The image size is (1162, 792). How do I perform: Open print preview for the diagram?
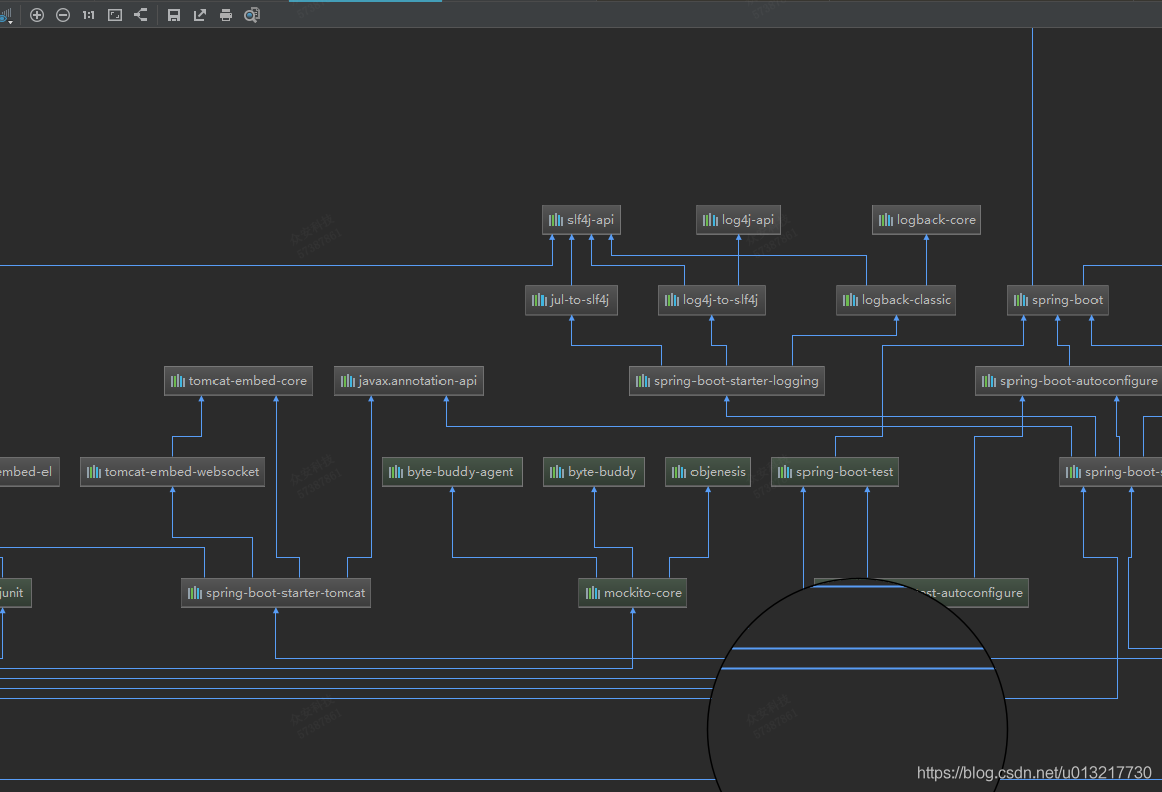(x=252, y=15)
